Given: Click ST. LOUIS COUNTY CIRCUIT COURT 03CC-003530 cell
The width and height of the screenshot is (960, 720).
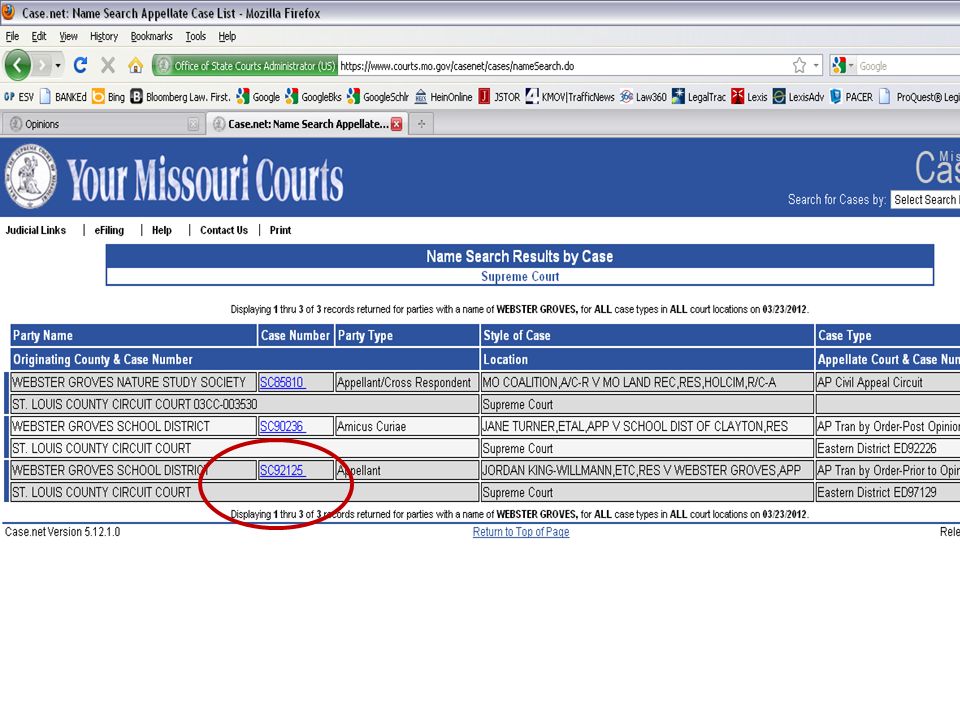Looking at the screenshot, I should tap(245, 405).
